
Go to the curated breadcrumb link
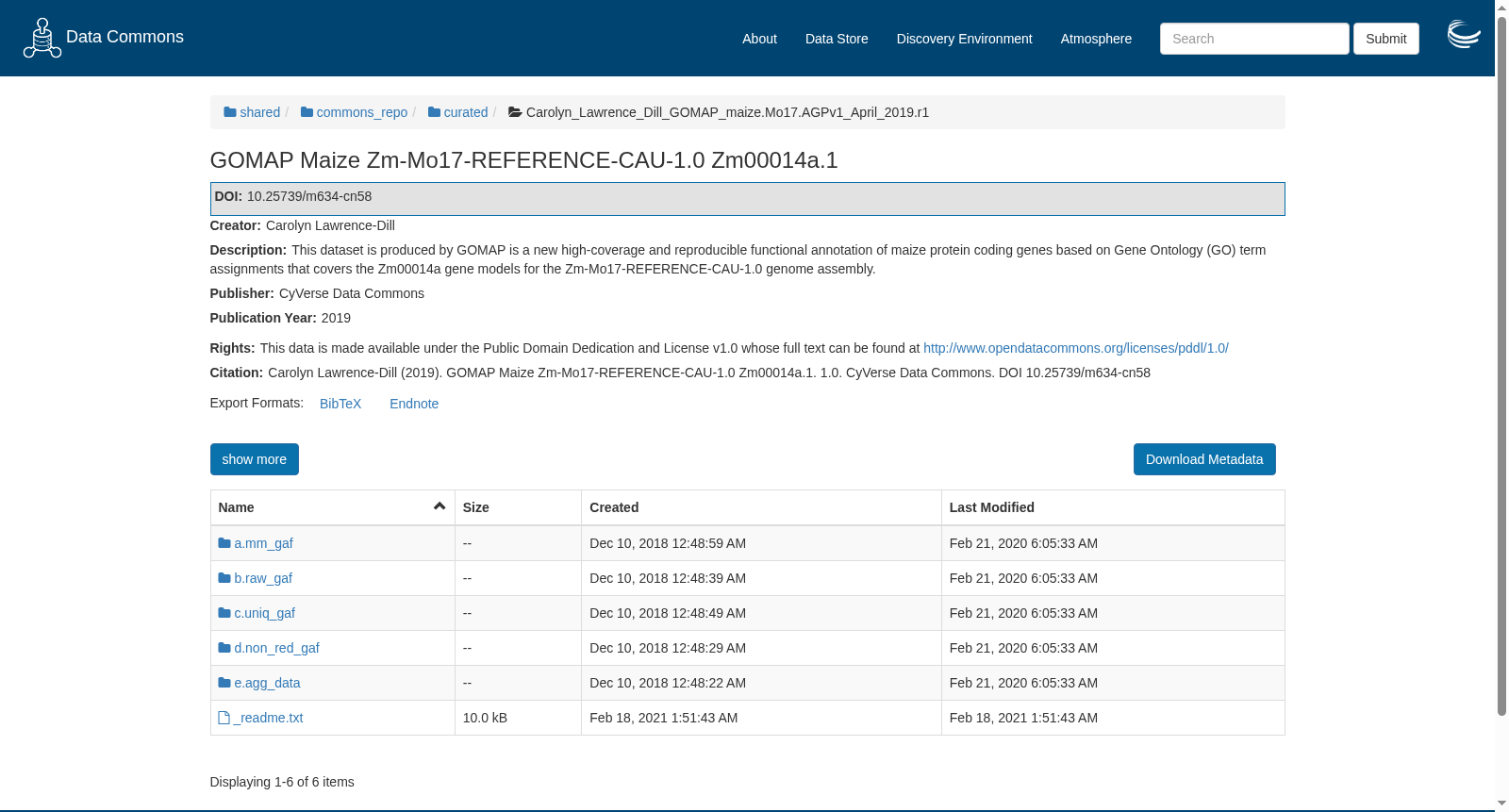(x=466, y=112)
